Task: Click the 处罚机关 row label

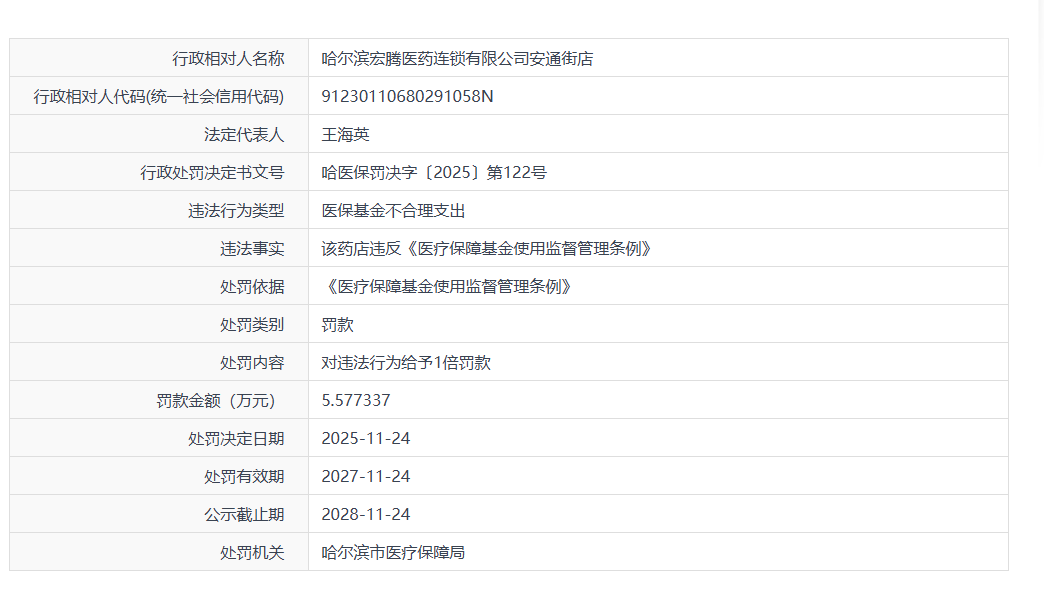Action: 252,553
